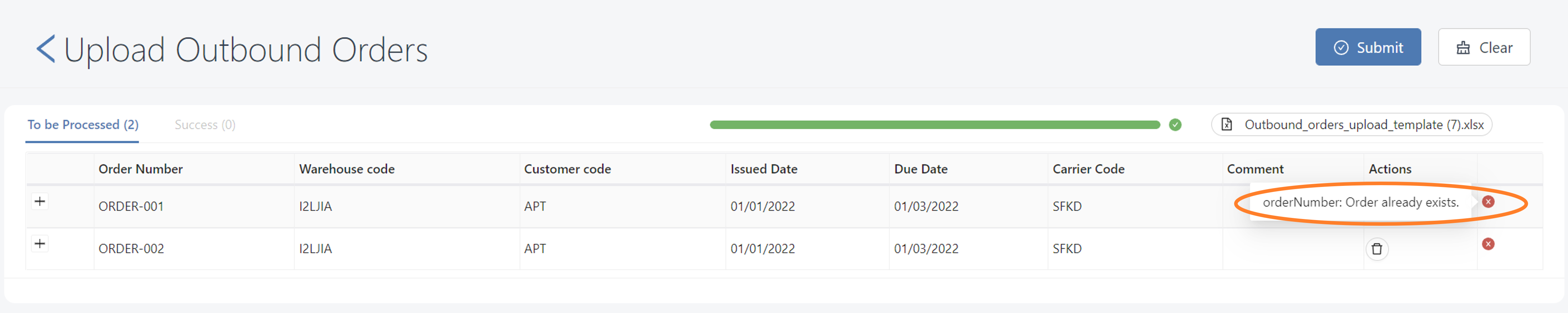Switch to the To be Processed tab

83,125
